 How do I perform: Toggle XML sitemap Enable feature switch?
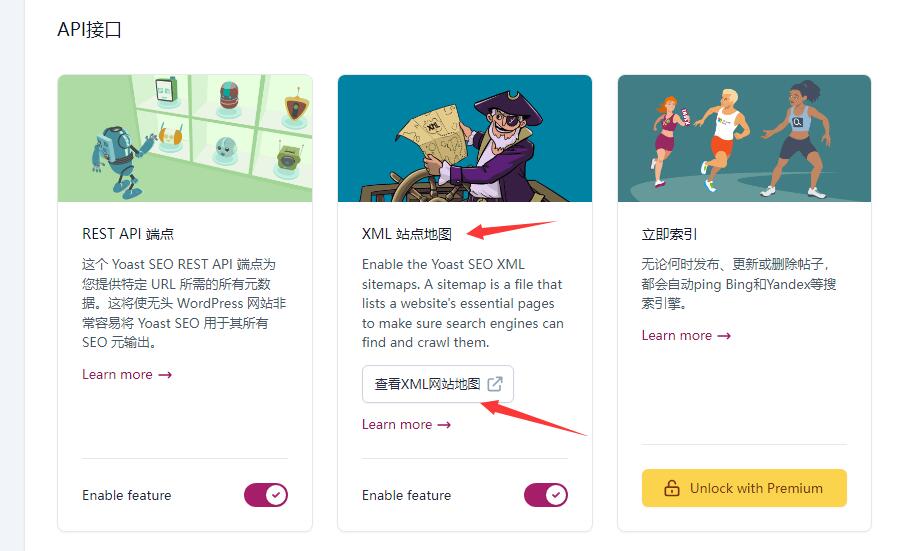coord(546,495)
